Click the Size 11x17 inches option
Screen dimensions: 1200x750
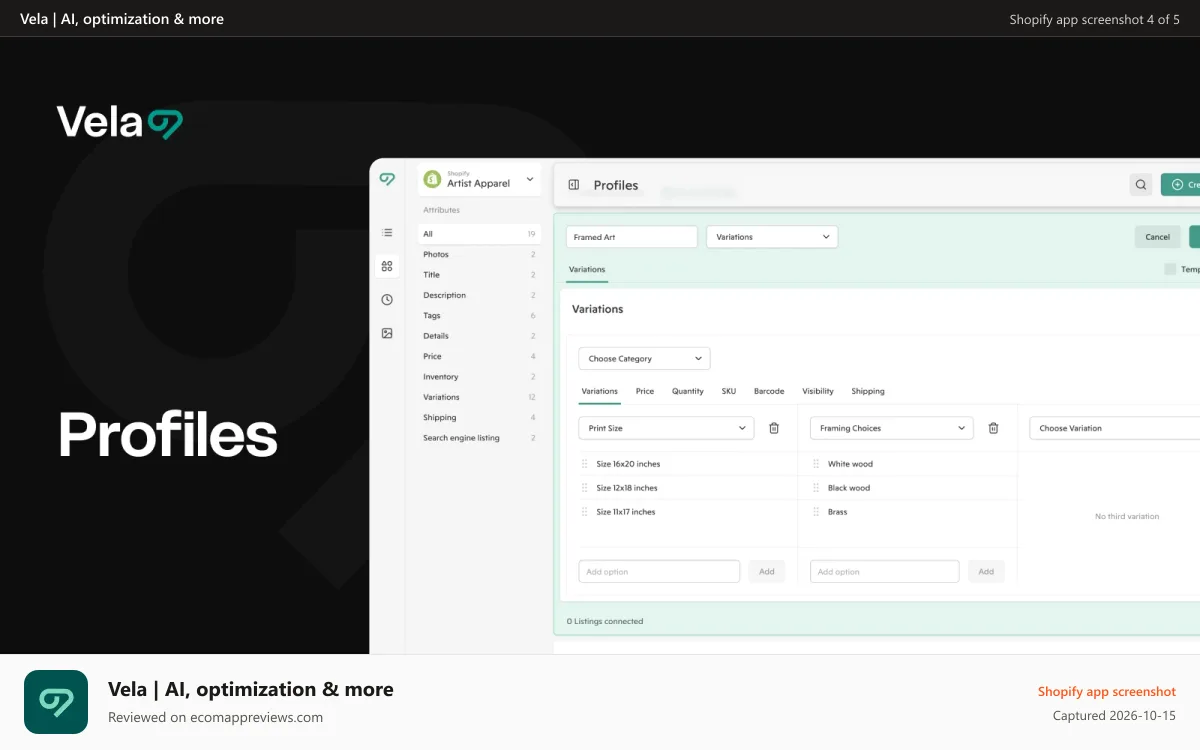626,512
